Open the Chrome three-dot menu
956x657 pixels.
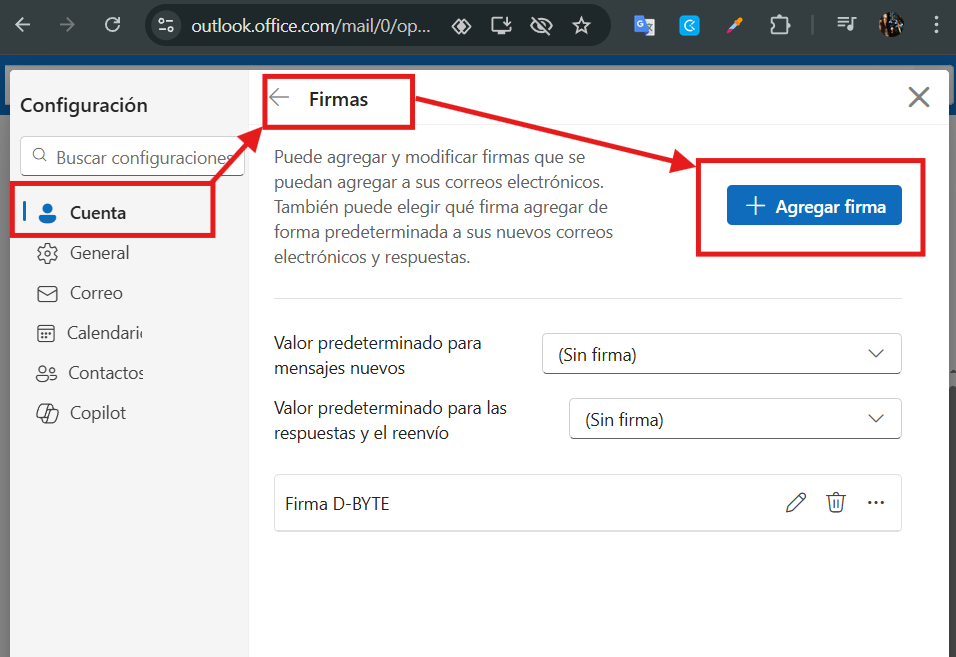(x=936, y=25)
